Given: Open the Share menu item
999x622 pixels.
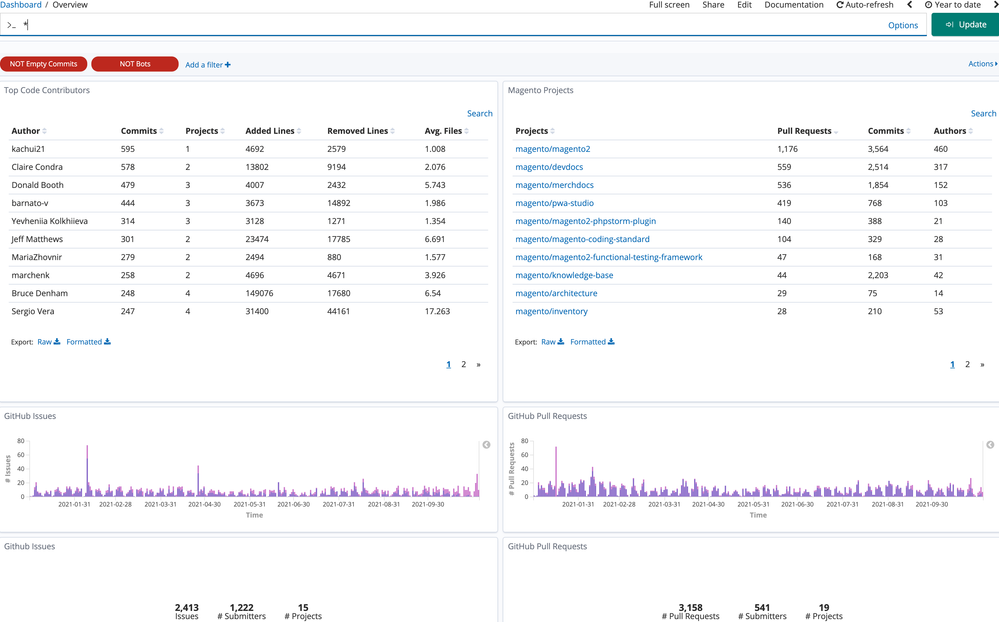Looking at the screenshot, I should coord(713,5).
